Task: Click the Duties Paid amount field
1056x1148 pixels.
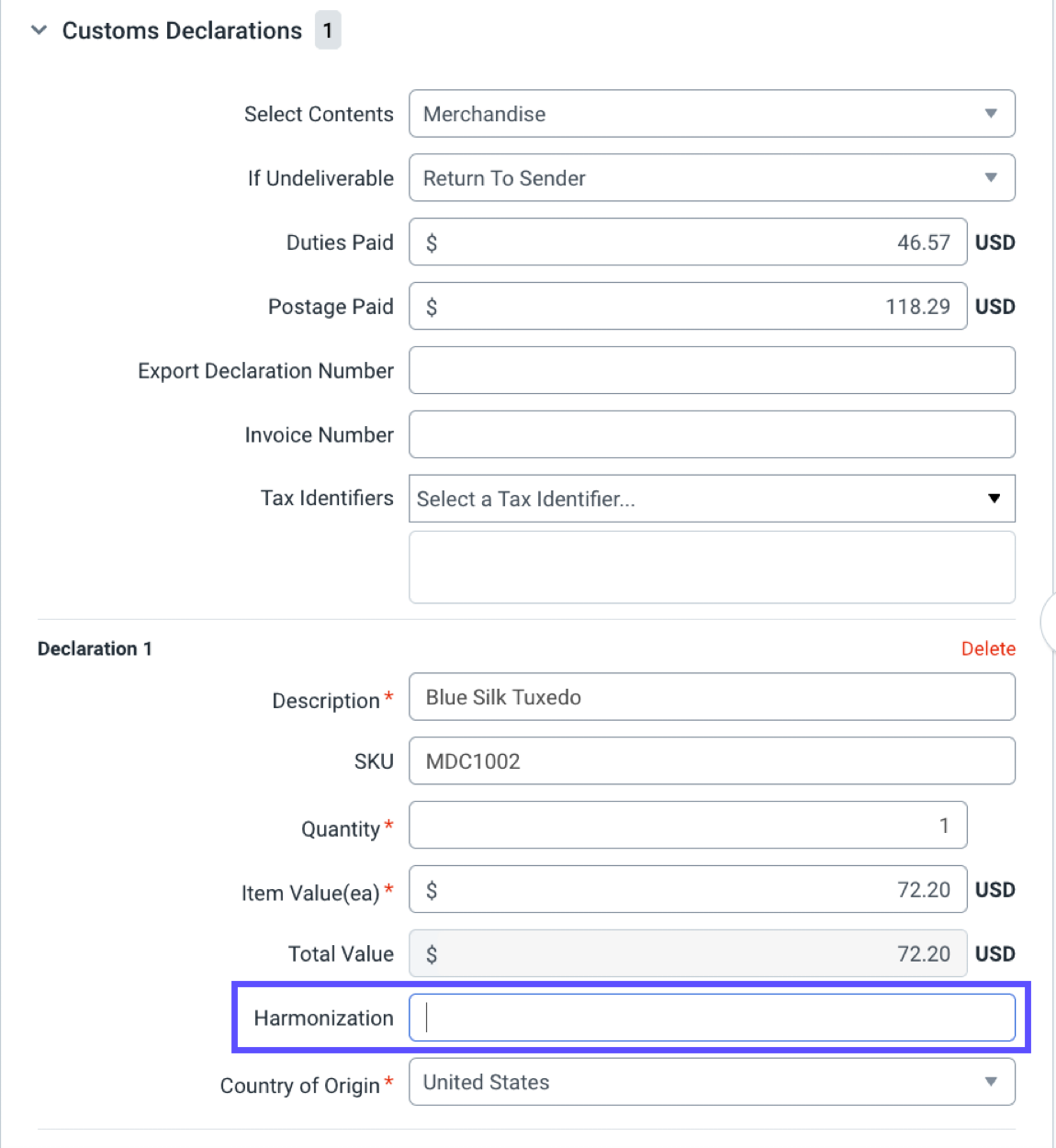Action: pos(689,242)
